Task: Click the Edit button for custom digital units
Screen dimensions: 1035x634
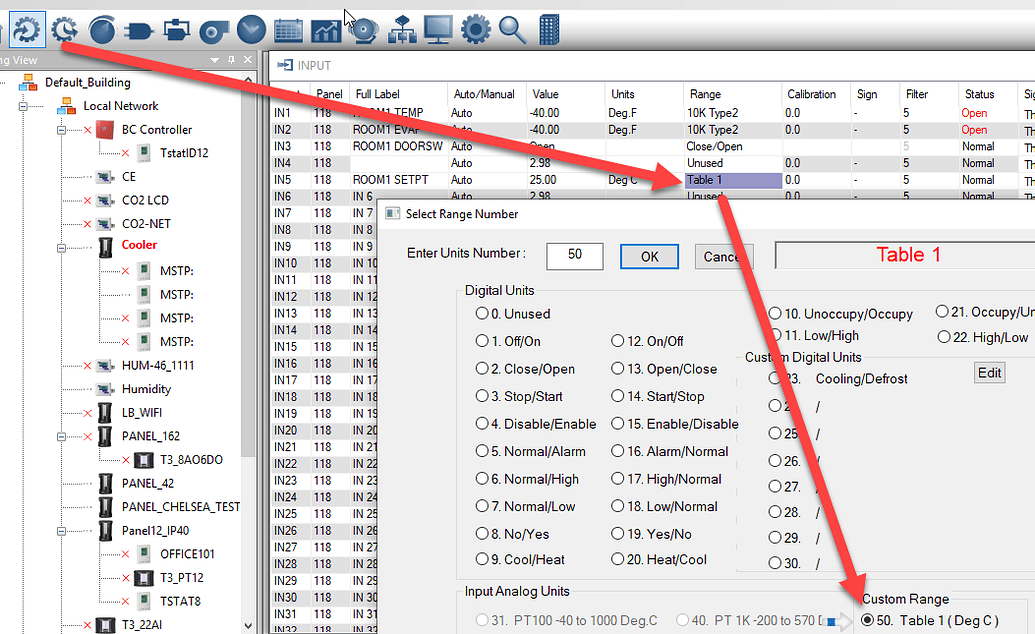Action: pyautogui.click(x=989, y=372)
